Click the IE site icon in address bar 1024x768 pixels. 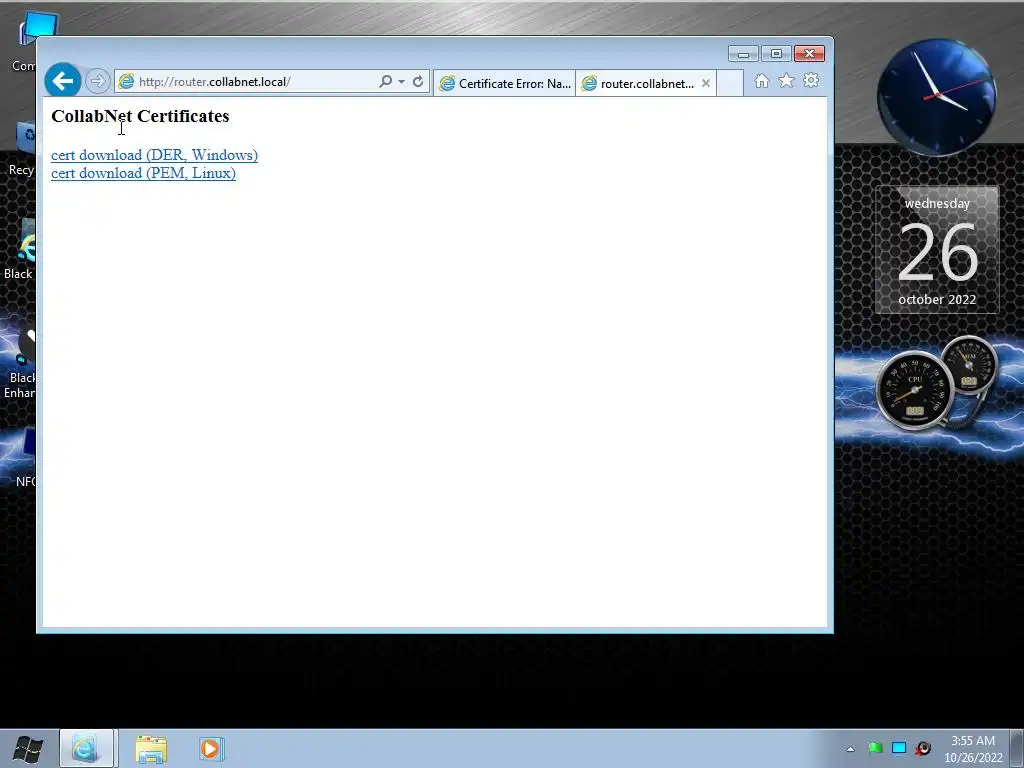click(126, 81)
